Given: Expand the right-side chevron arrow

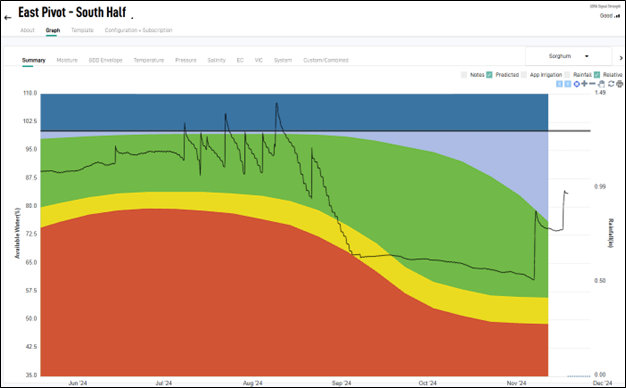Looking at the screenshot, I should tap(621, 58).
